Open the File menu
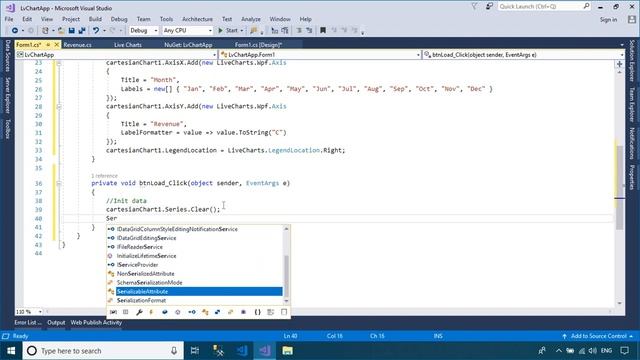Screen dimensions: 640x360 pos(9,19)
